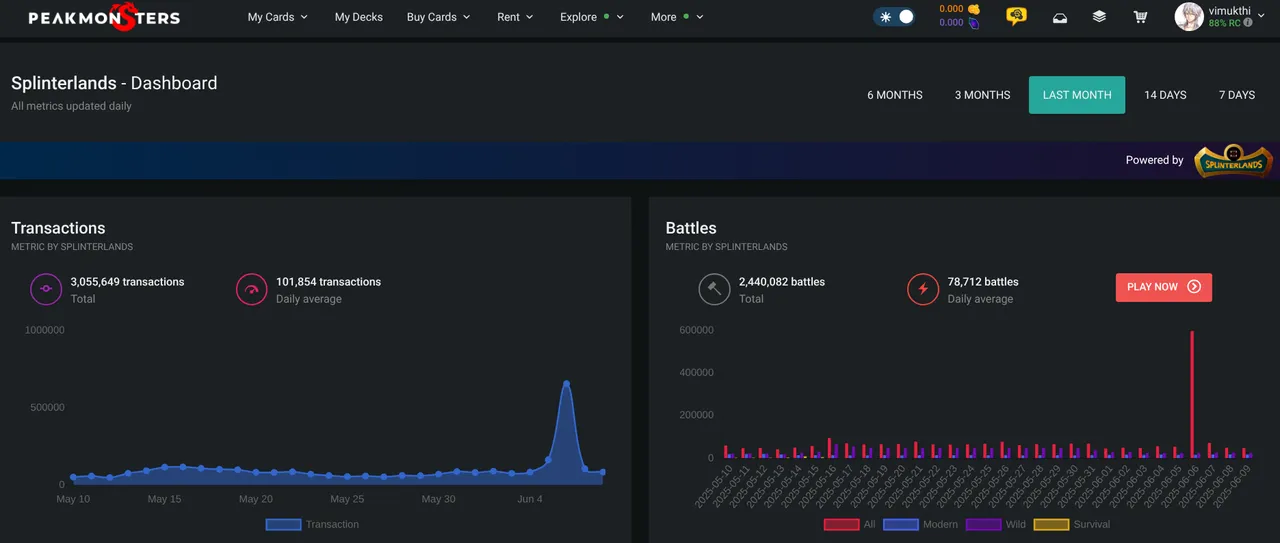Expand the Rent dropdown menu
This screenshot has width=1280, height=543.
(515, 17)
